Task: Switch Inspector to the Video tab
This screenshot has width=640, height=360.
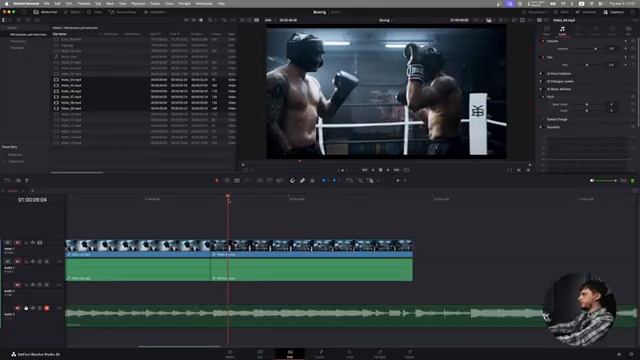Action: click(x=546, y=31)
